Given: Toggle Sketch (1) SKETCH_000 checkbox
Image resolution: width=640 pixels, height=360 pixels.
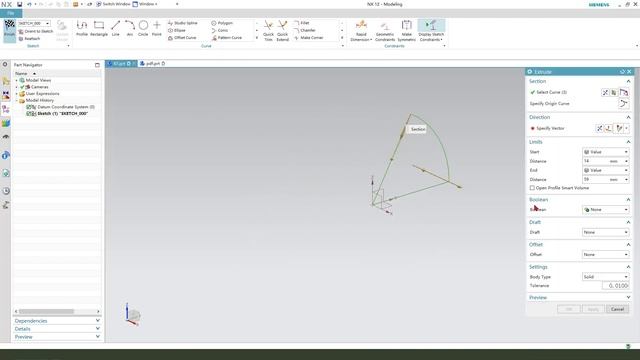Looking at the screenshot, I should (x=29, y=113).
